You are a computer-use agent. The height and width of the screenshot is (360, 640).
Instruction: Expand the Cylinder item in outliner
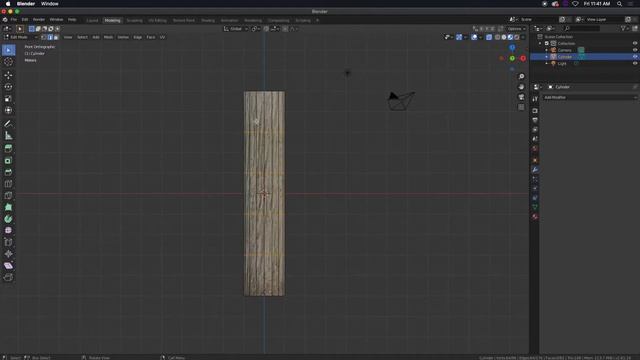[547, 57]
